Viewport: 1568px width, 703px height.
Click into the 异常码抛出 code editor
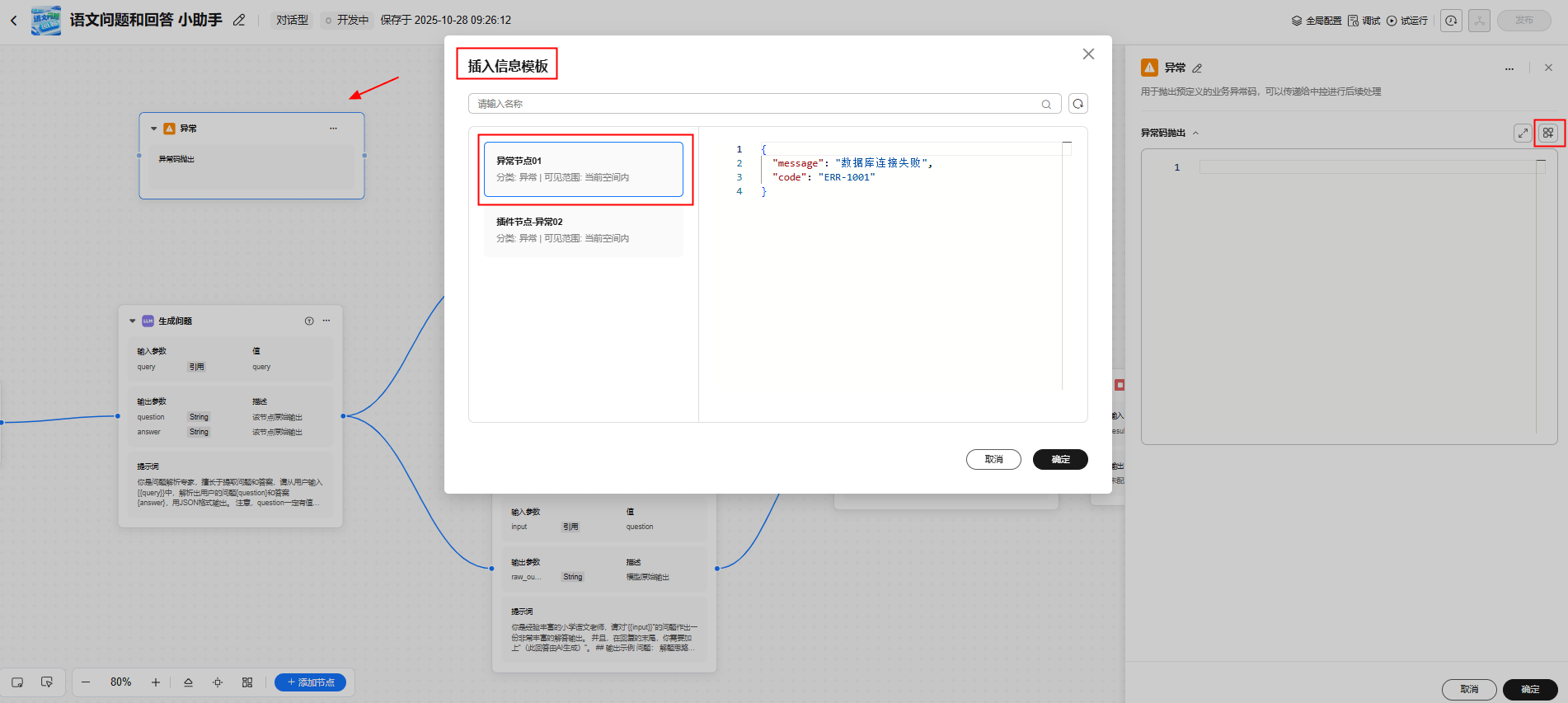[x=1349, y=297]
